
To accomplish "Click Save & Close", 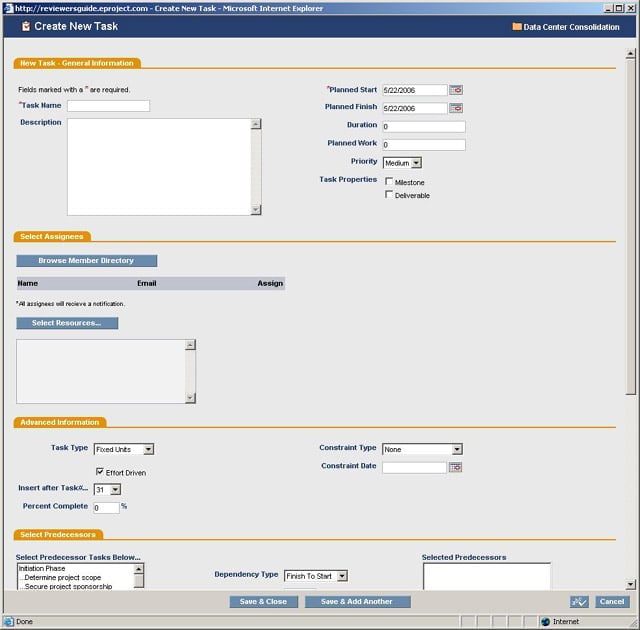I will [264, 602].
